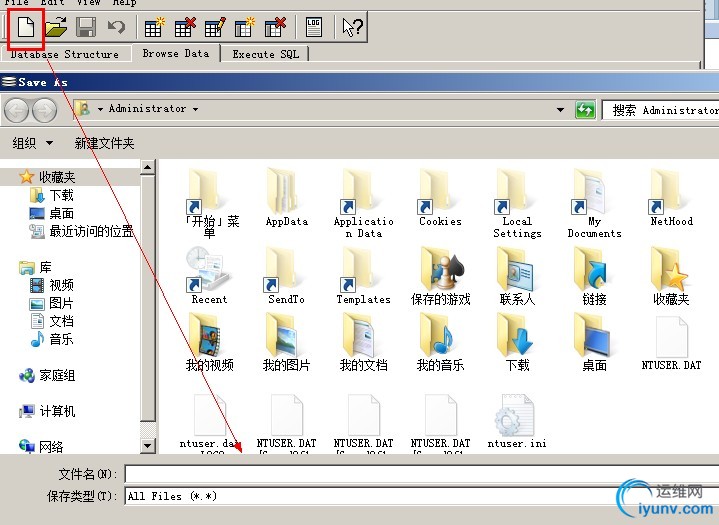Switch to the Execute SQL tab
The width and height of the screenshot is (719, 525).
[x=265, y=54]
